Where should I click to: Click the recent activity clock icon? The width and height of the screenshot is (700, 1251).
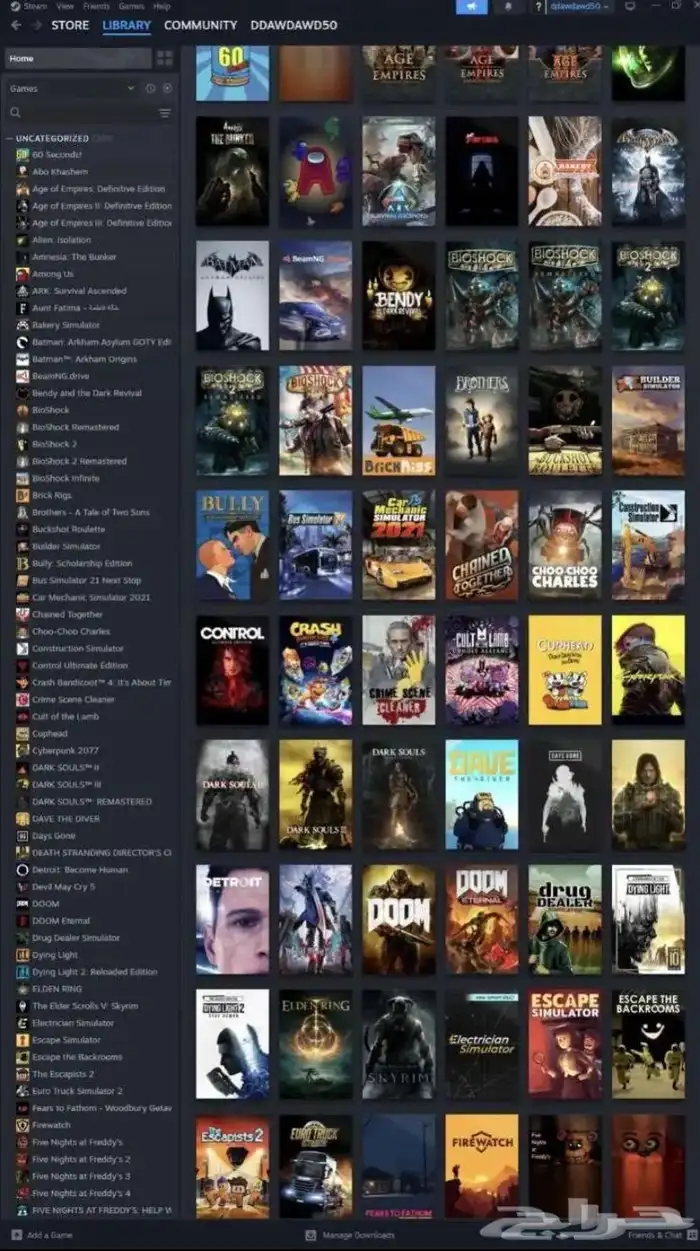(x=151, y=88)
